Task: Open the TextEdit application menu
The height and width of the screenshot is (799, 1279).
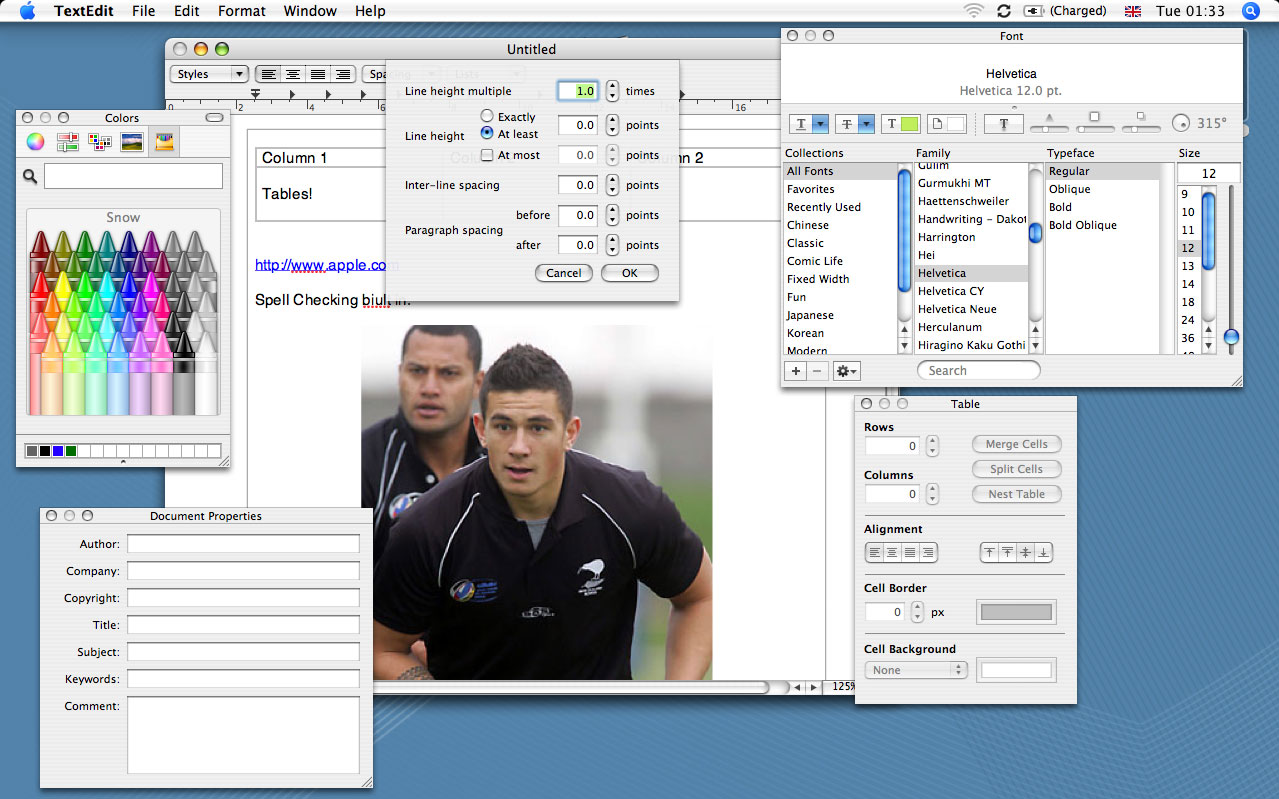Action: (83, 11)
